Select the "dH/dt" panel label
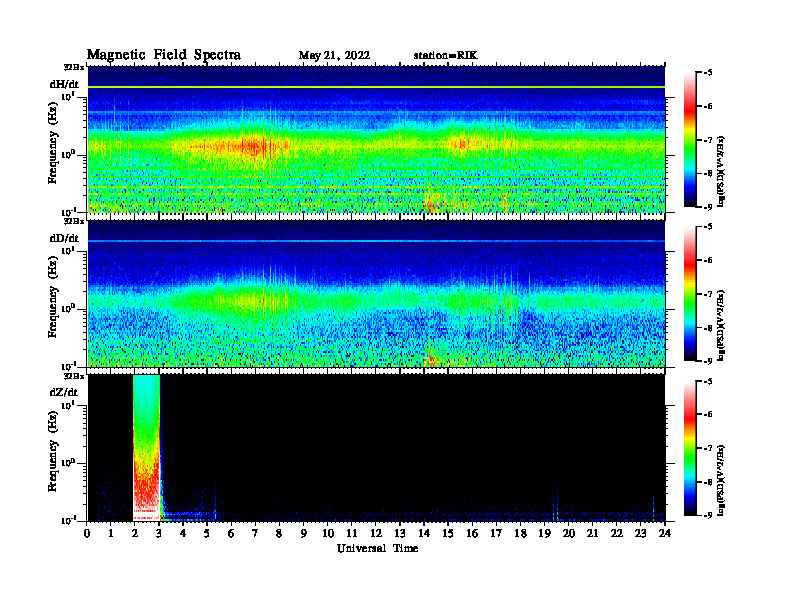792x612 pixels. (x=64, y=84)
